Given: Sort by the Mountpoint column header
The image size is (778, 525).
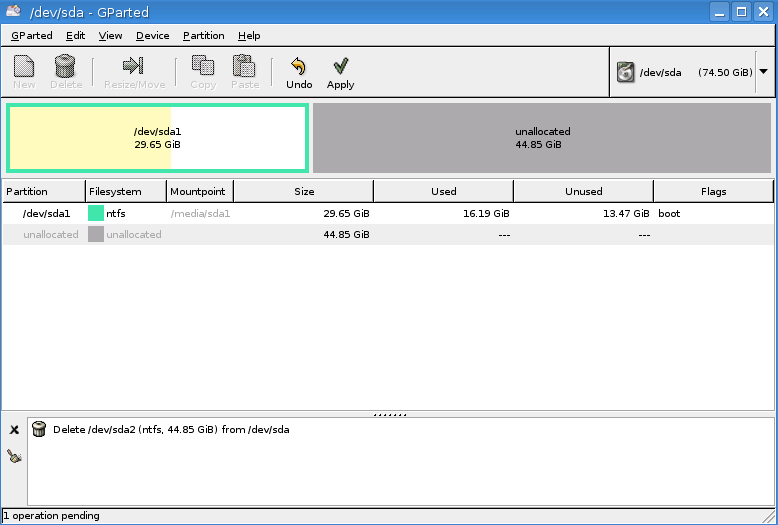Looking at the screenshot, I should pos(200,192).
